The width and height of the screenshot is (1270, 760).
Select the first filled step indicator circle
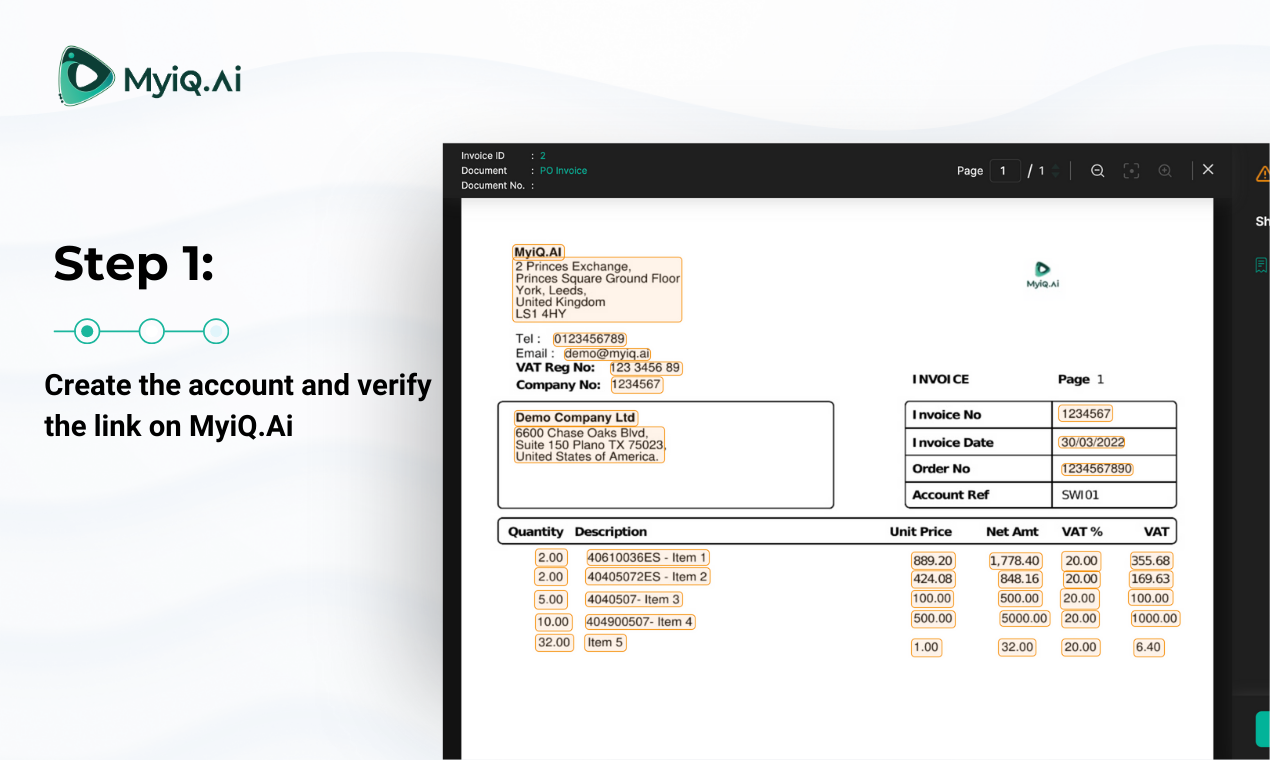pyautogui.click(x=88, y=331)
